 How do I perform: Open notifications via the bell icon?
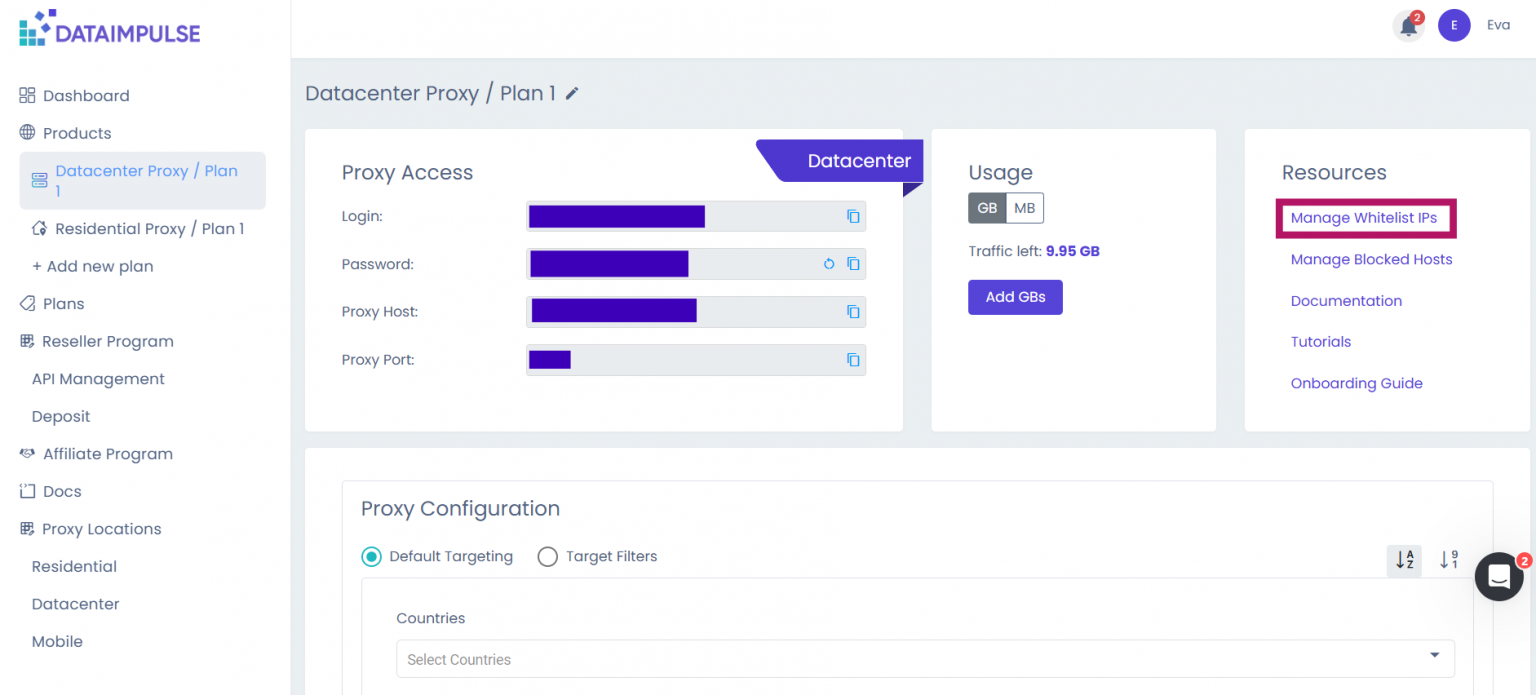[x=1408, y=25]
